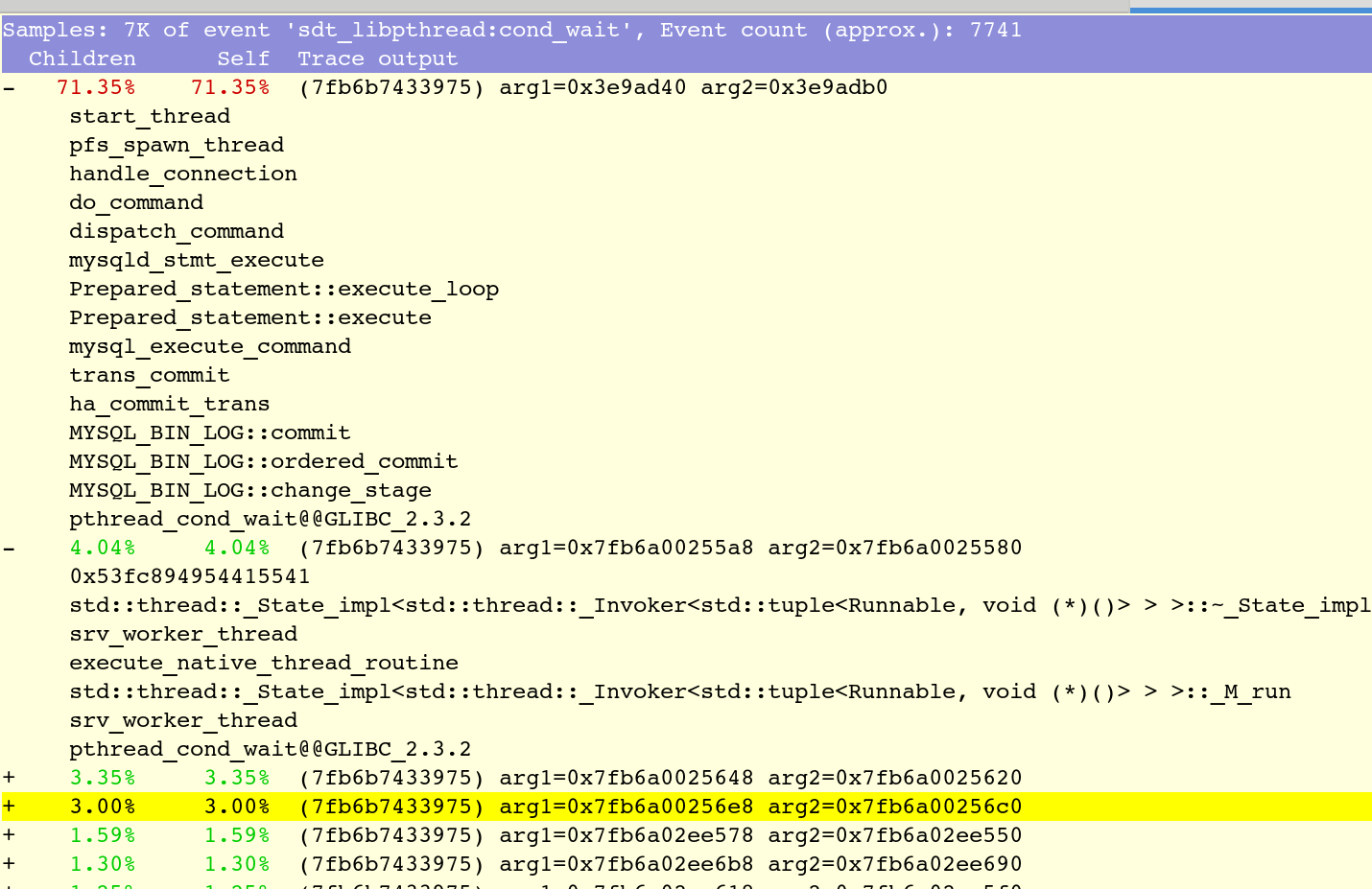Click the Children column header
This screenshot has height=889, width=1372.
click(83, 58)
